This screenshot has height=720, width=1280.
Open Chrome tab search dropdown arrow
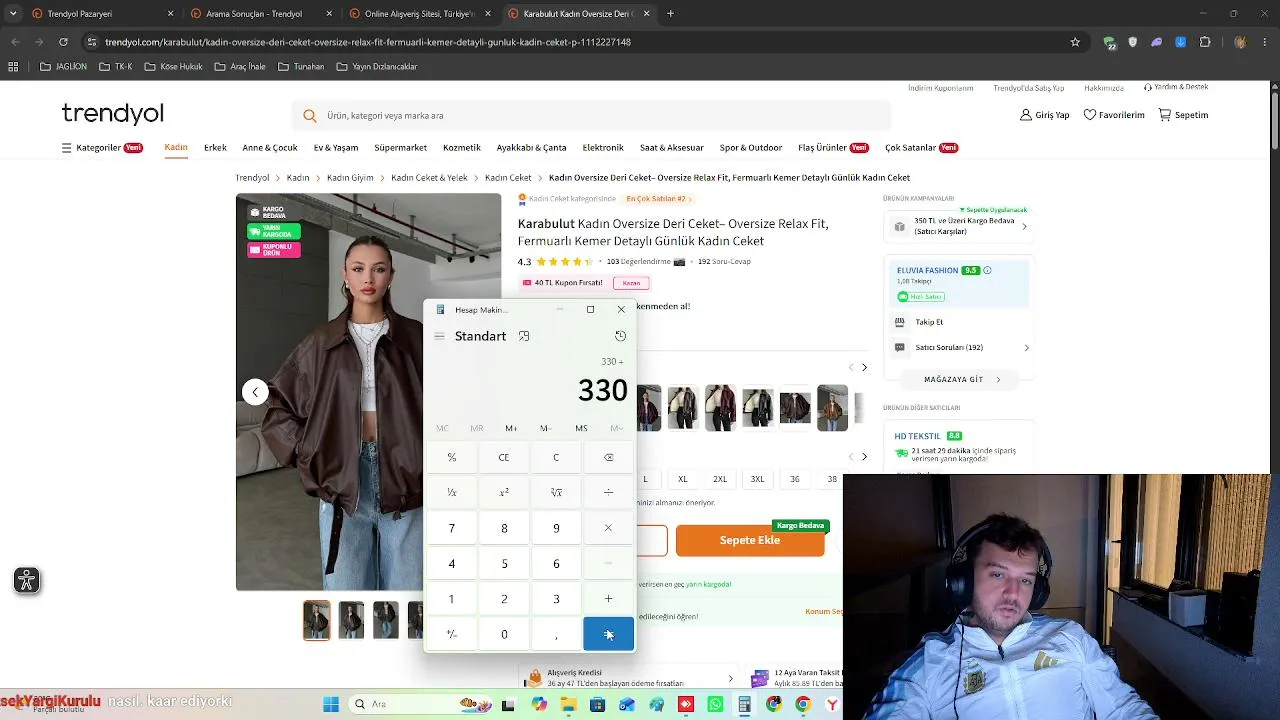13,14
